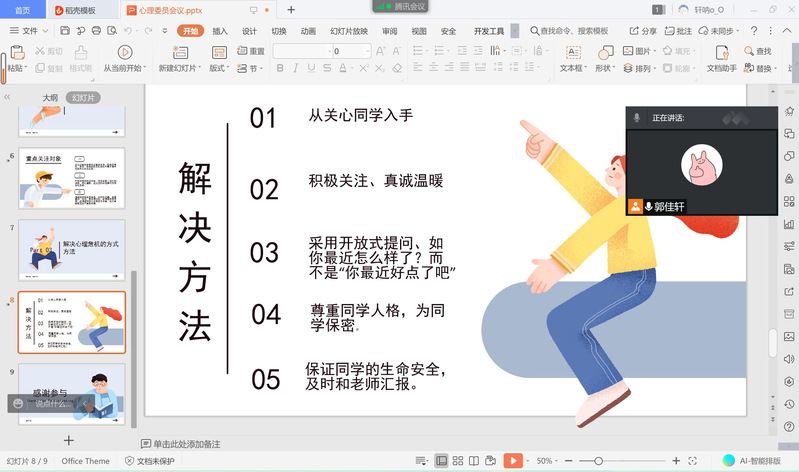This screenshot has width=799, height=472.
Task: Open the 插入 Insert ribbon tab
Action: pos(219,31)
